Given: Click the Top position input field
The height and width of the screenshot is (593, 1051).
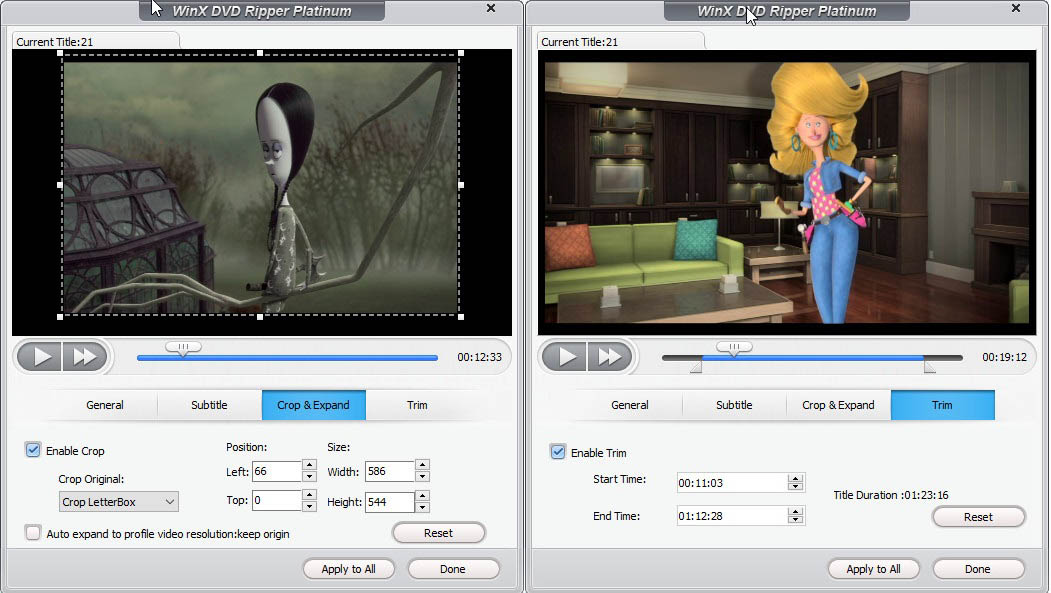Looking at the screenshot, I should (277, 500).
